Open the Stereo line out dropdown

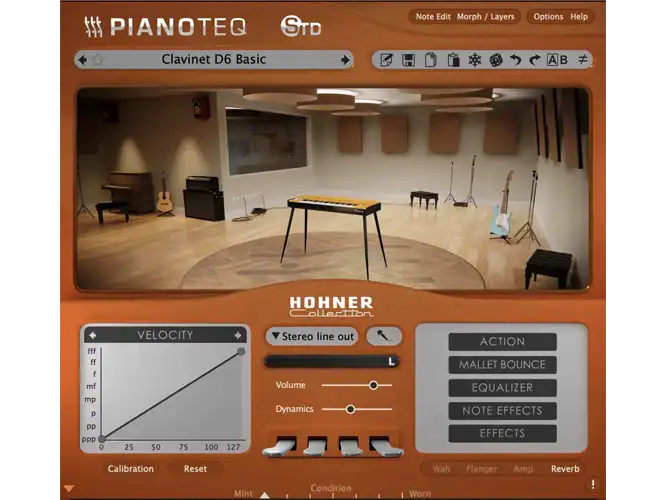(x=312, y=336)
